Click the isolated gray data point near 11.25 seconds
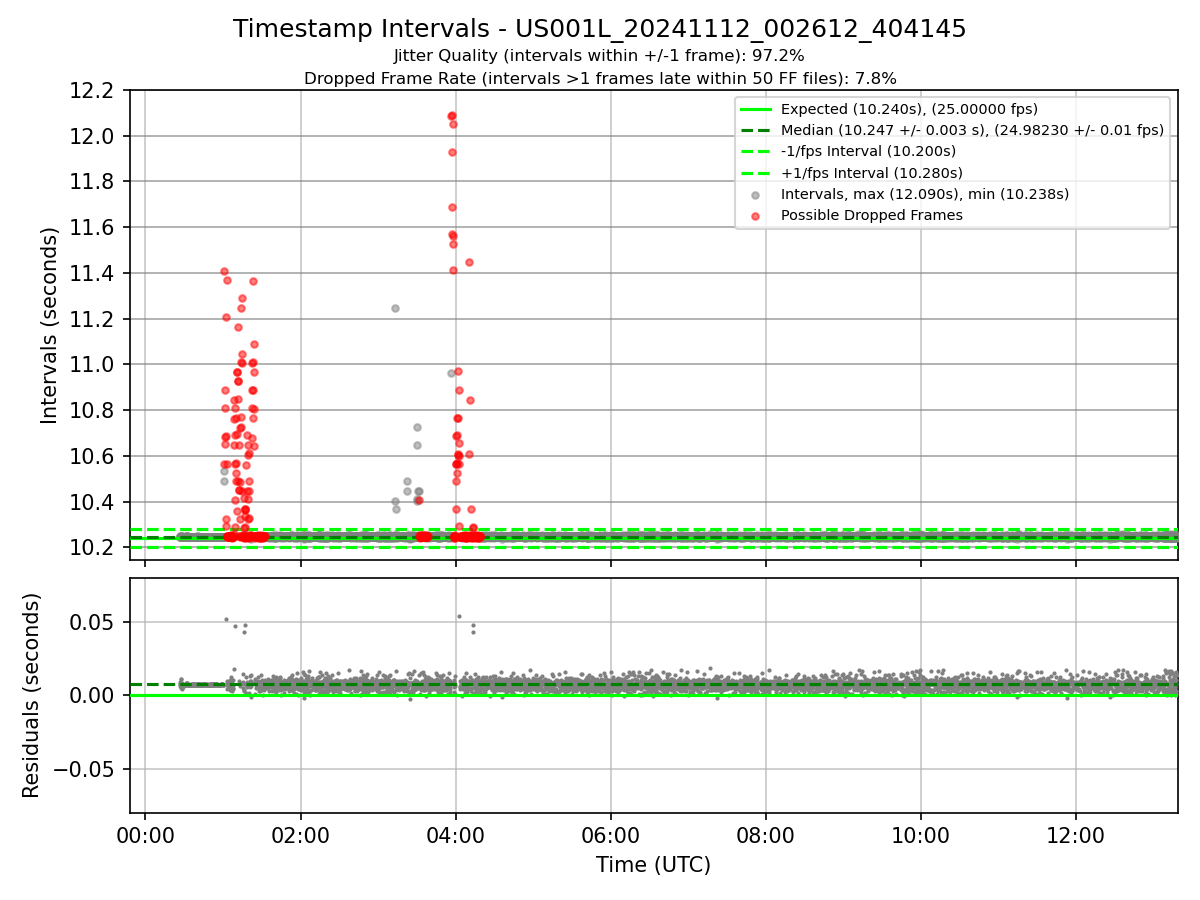1200x900 pixels. (395, 308)
